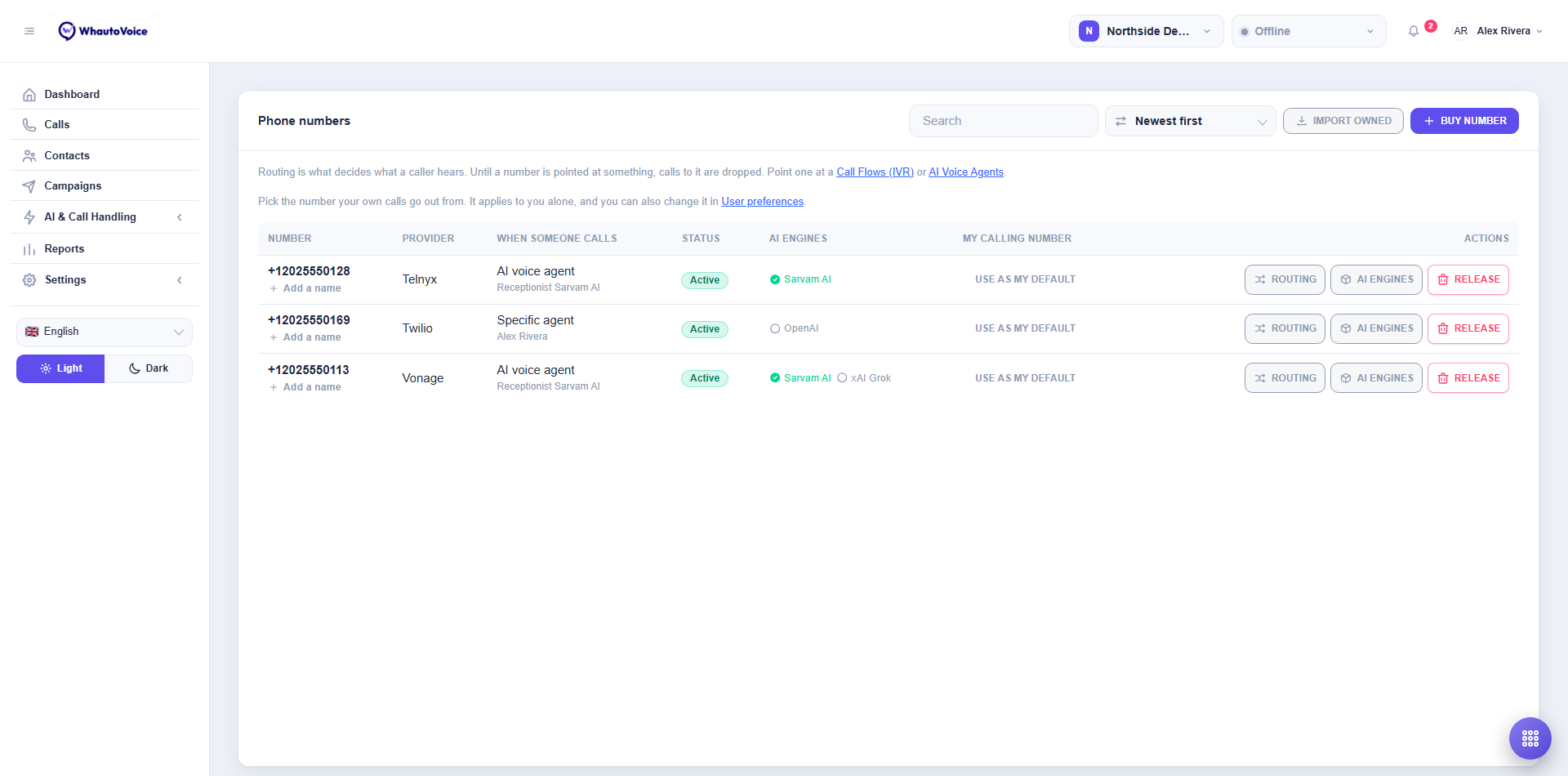Open the floating apps grid button
Image resolution: width=1568 pixels, height=776 pixels.
tap(1530, 738)
